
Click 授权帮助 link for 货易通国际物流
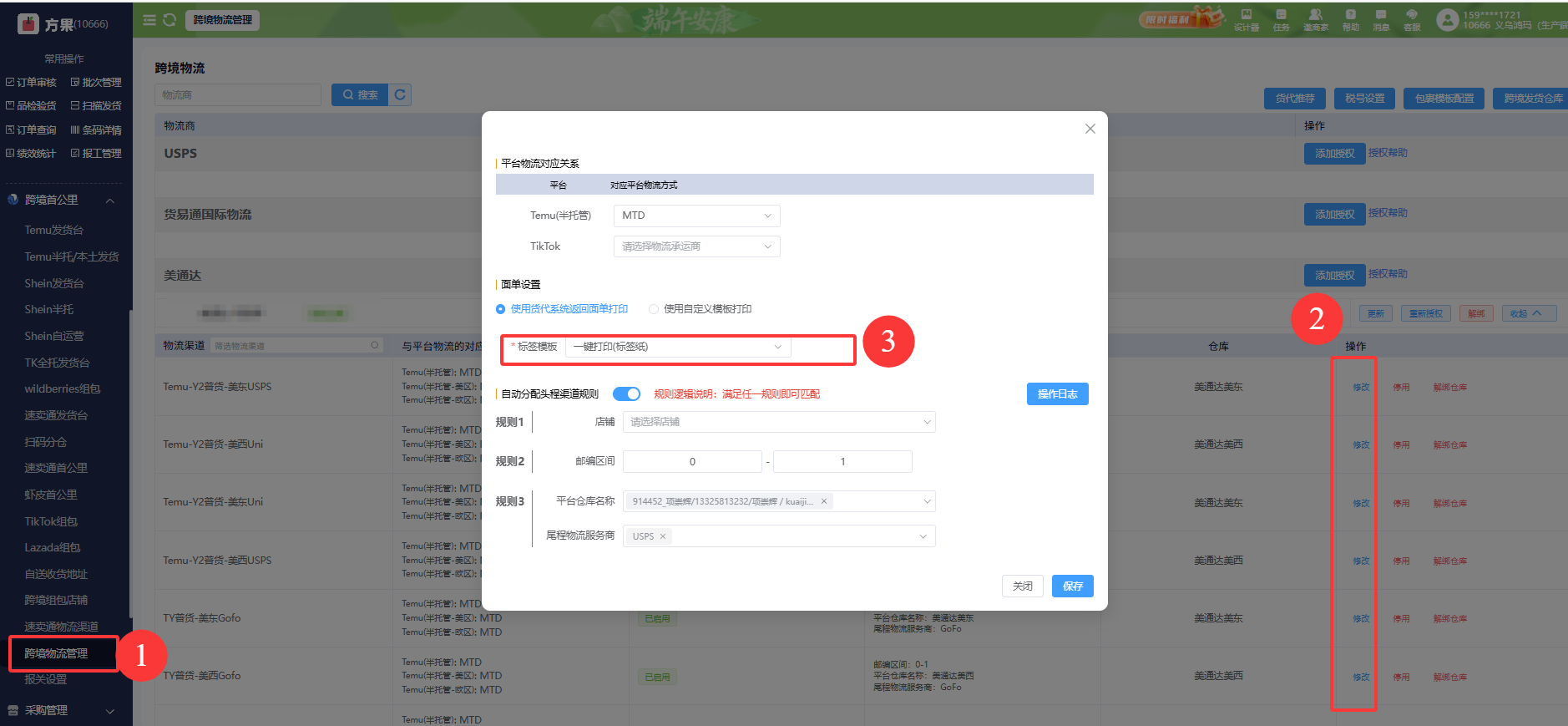1388,213
